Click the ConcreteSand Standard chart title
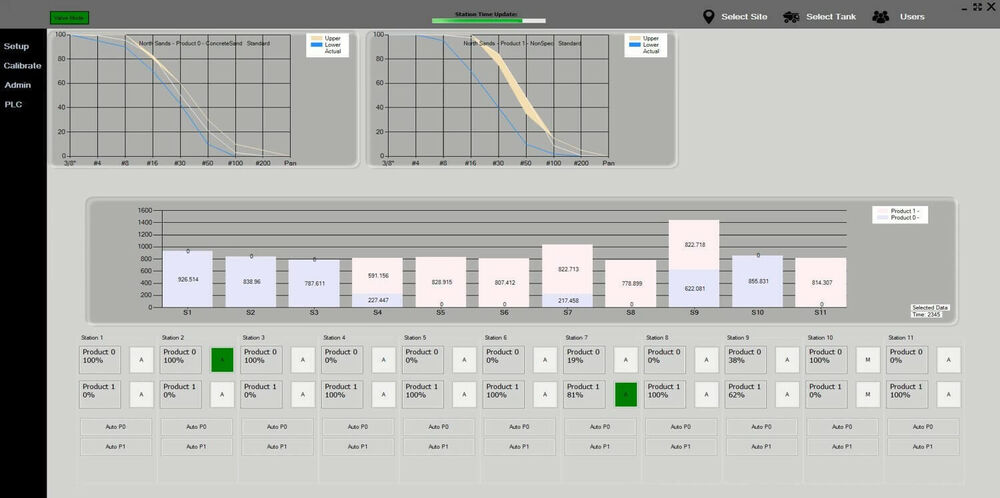Screen dimensions: 1000x498 pyautogui.click(x=204, y=43)
